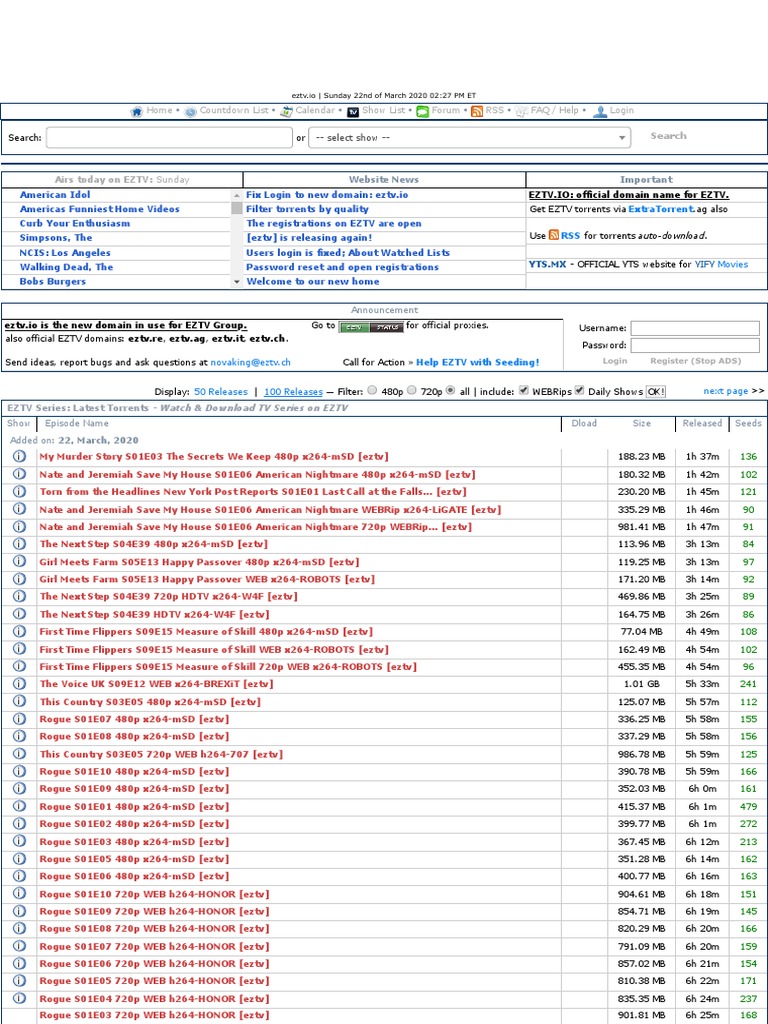Display 50 Releases link
The width and height of the screenshot is (768, 1024).
click(221, 392)
